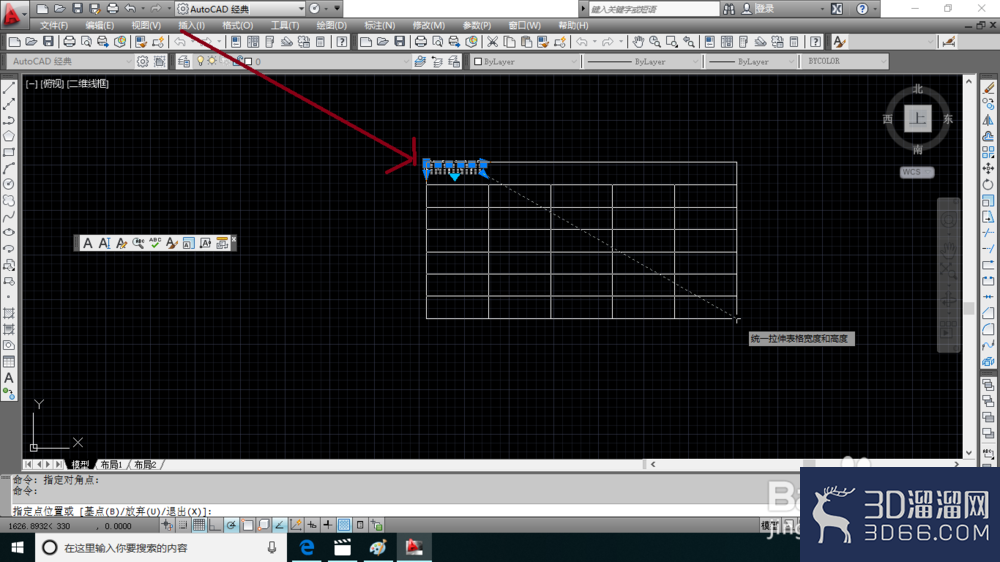Click the layer 0 color swatch
This screenshot has width=1000, height=562.
point(248,62)
